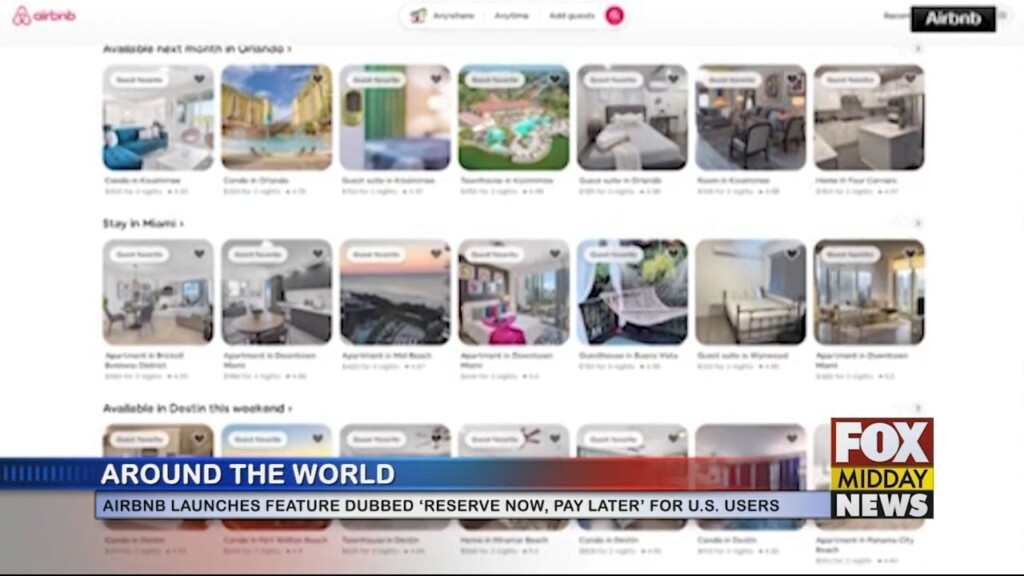Click Guest favorite badge on Condo in Kissimmee
Image resolution: width=1024 pixels, height=576 pixels.
pyautogui.click(x=139, y=80)
